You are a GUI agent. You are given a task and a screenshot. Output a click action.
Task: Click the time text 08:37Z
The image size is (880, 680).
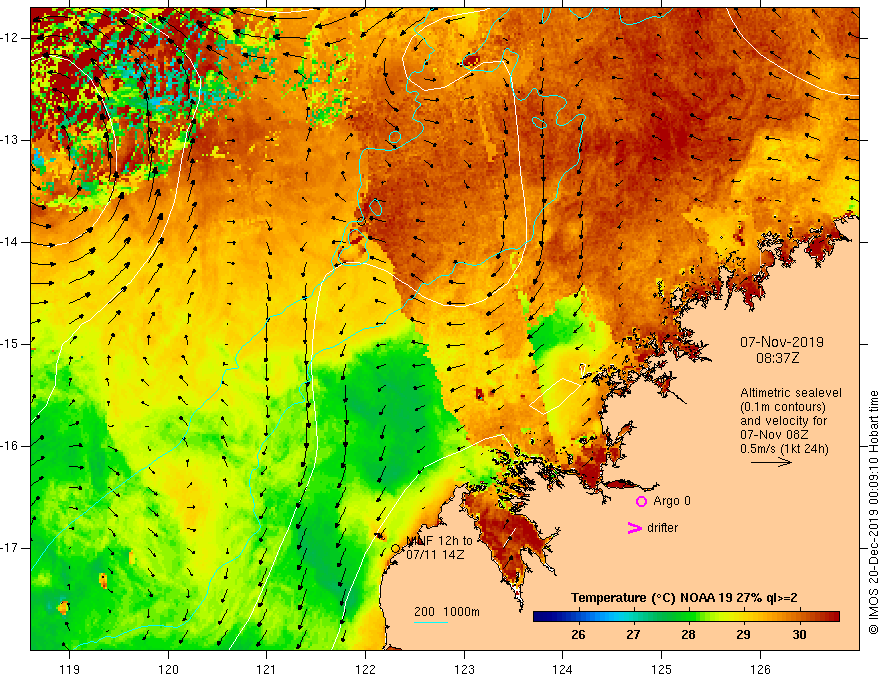(777, 358)
